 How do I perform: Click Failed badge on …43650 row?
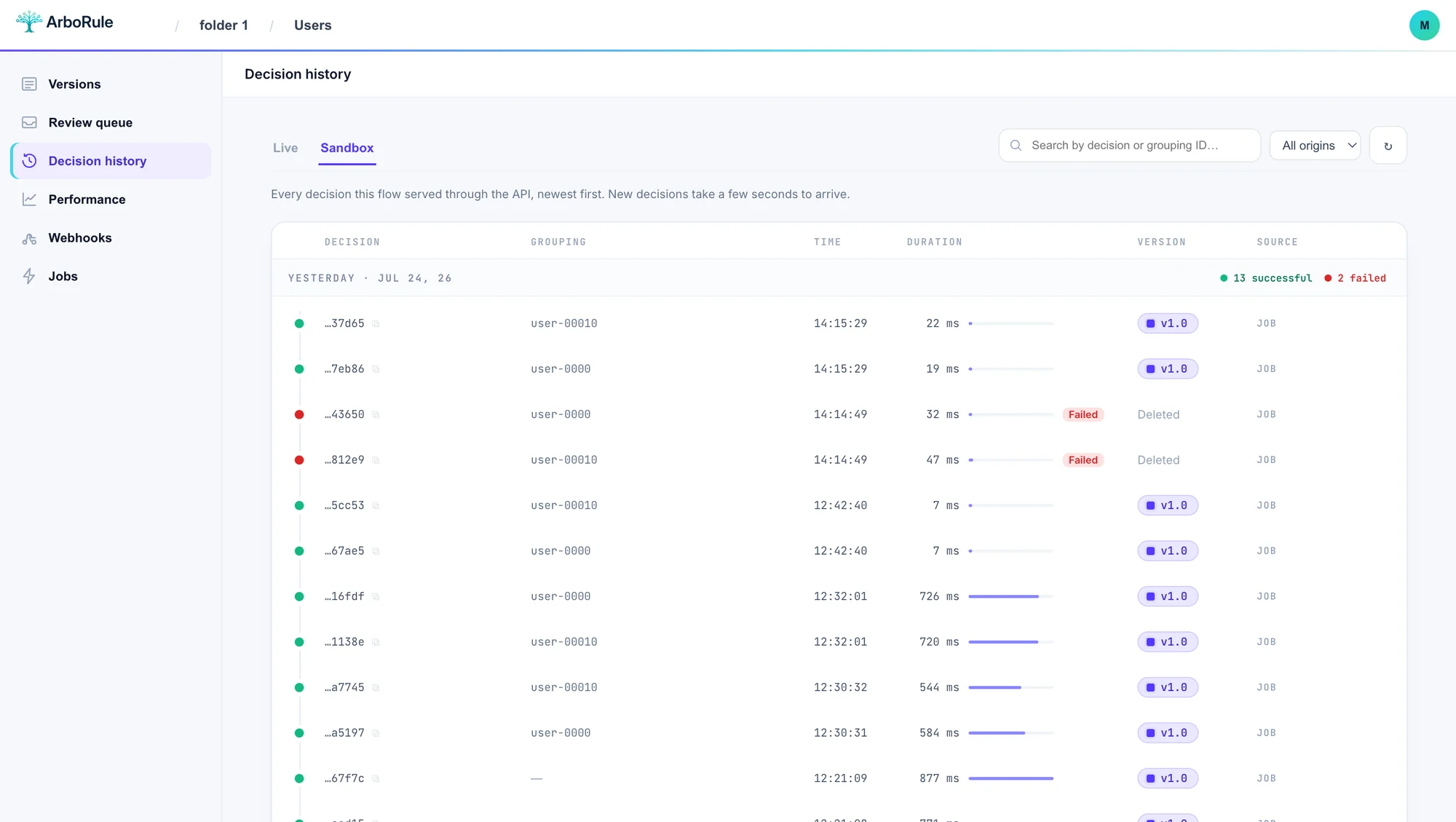[1083, 414]
